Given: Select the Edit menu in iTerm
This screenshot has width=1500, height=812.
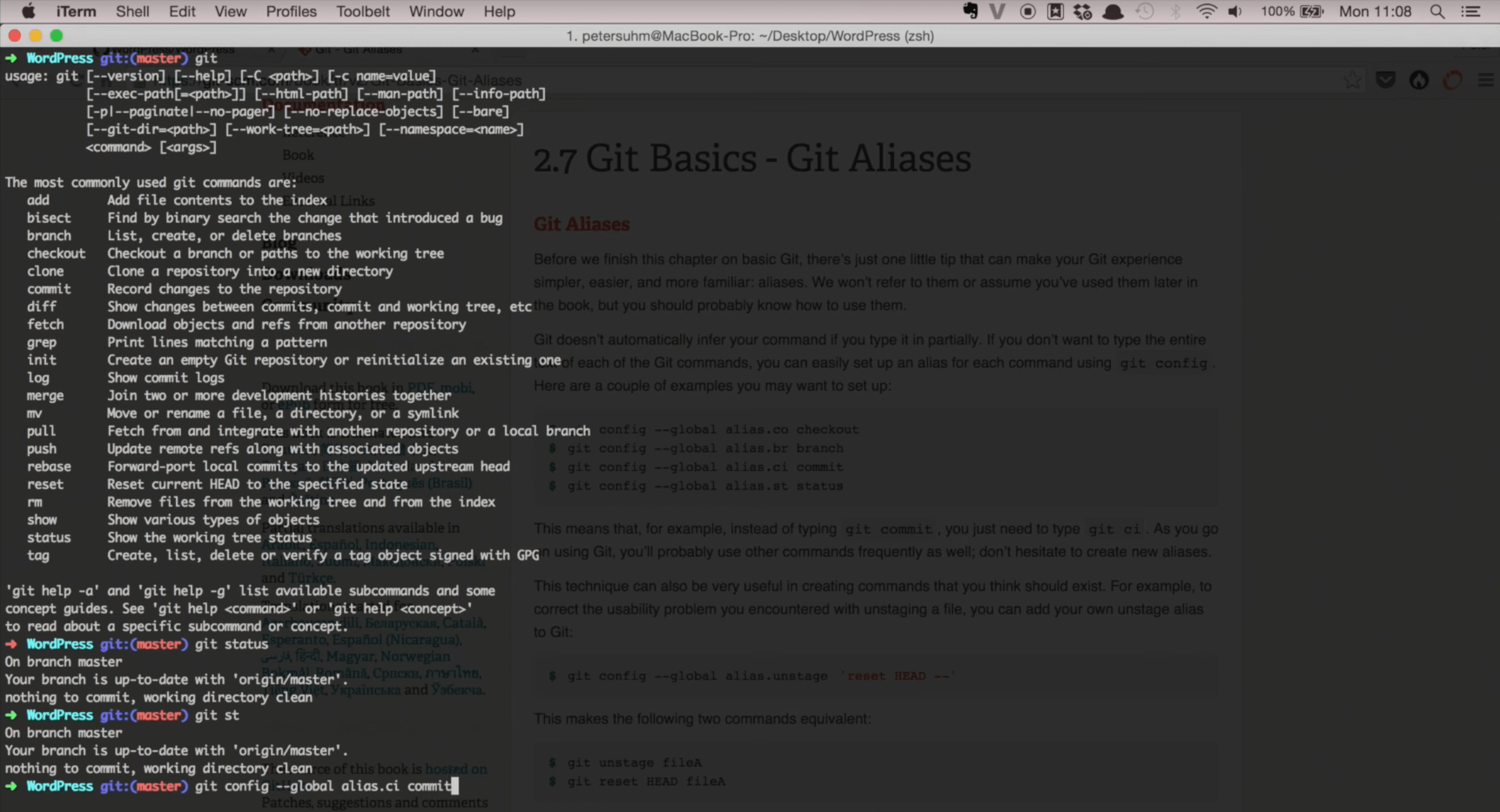Looking at the screenshot, I should pyautogui.click(x=180, y=11).
